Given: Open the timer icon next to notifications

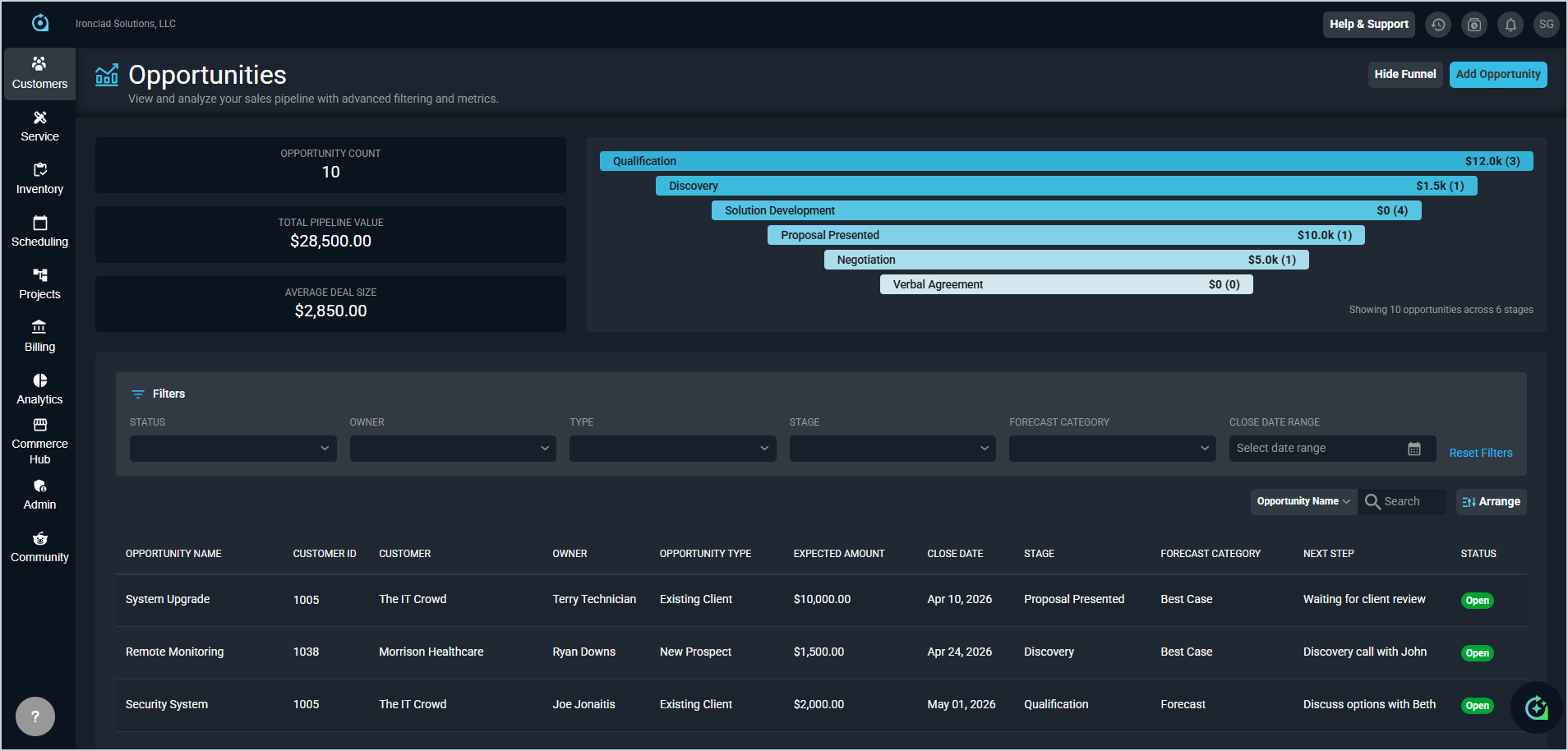Looking at the screenshot, I should tap(1473, 25).
